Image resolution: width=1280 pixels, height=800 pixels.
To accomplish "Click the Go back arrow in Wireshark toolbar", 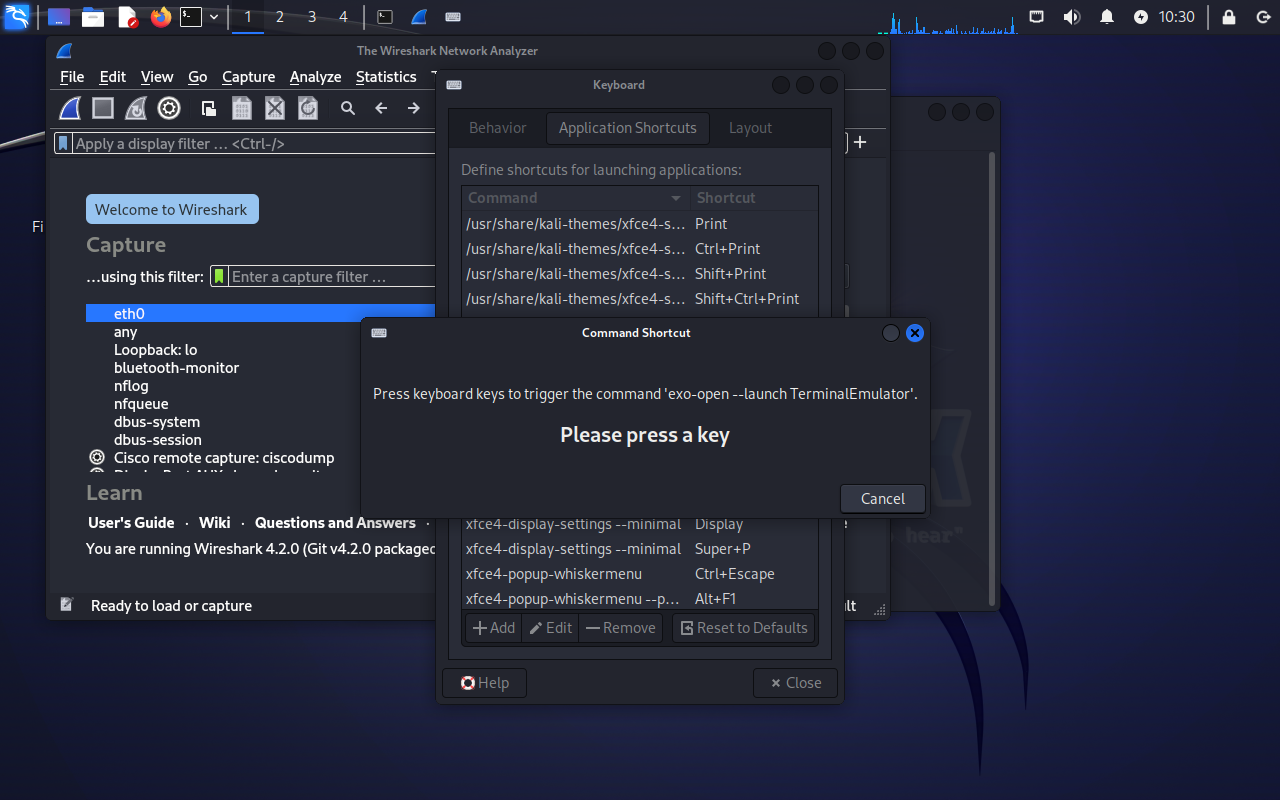I will point(381,108).
